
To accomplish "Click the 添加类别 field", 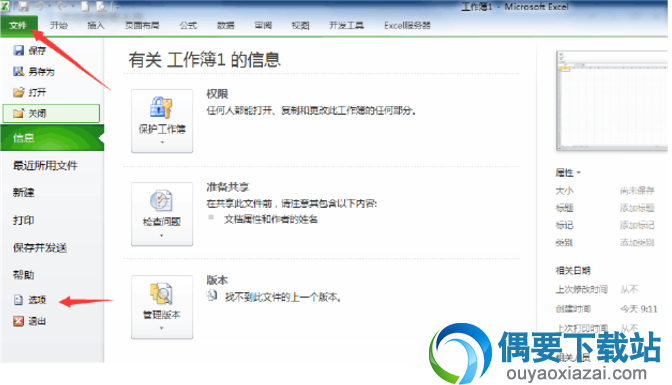I will pos(637,243).
